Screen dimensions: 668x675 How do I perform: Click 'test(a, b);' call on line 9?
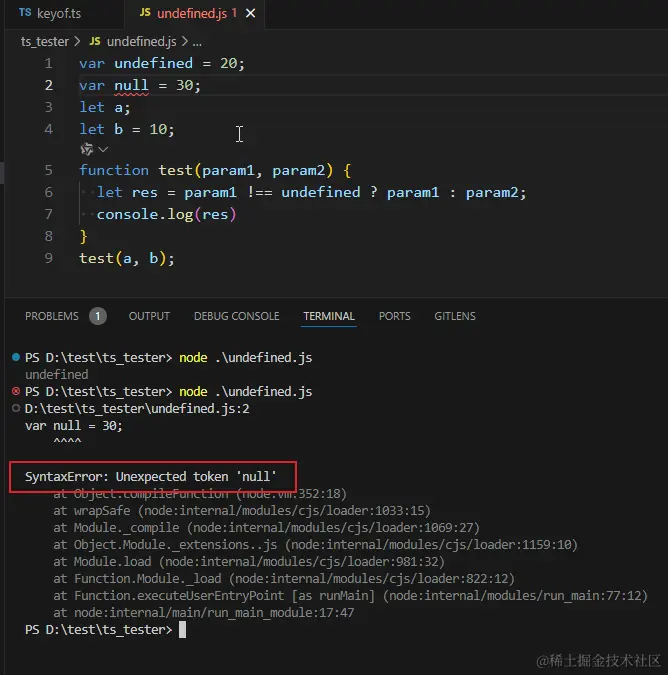pyautogui.click(x=127, y=258)
